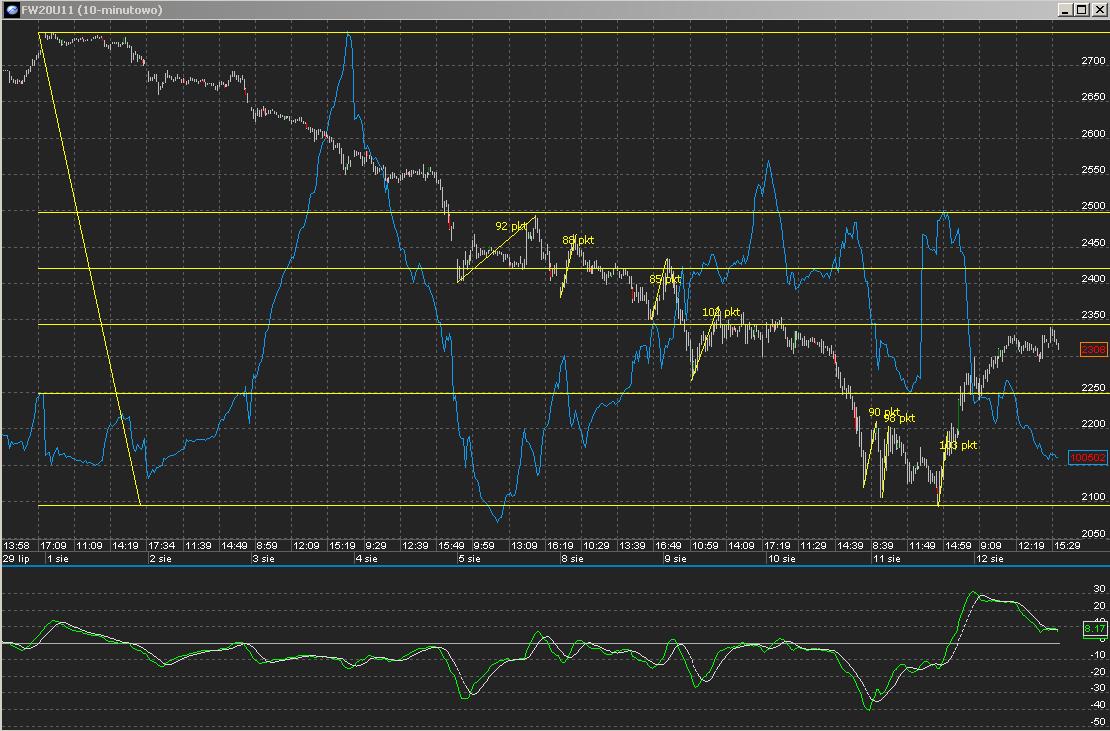Click the blue 100502 value tag
The image size is (1110, 731).
[x=1088, y=458]
